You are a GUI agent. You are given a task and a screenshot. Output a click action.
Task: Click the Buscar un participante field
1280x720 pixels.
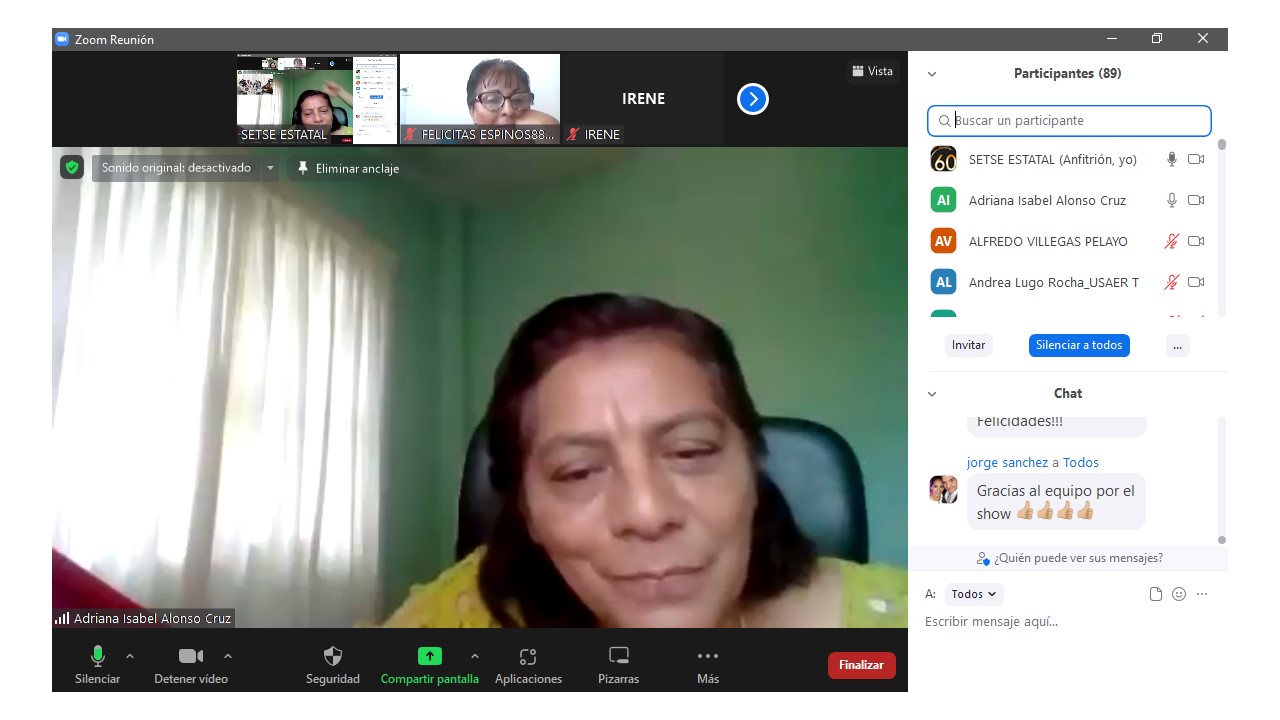tap(1070, 121)
